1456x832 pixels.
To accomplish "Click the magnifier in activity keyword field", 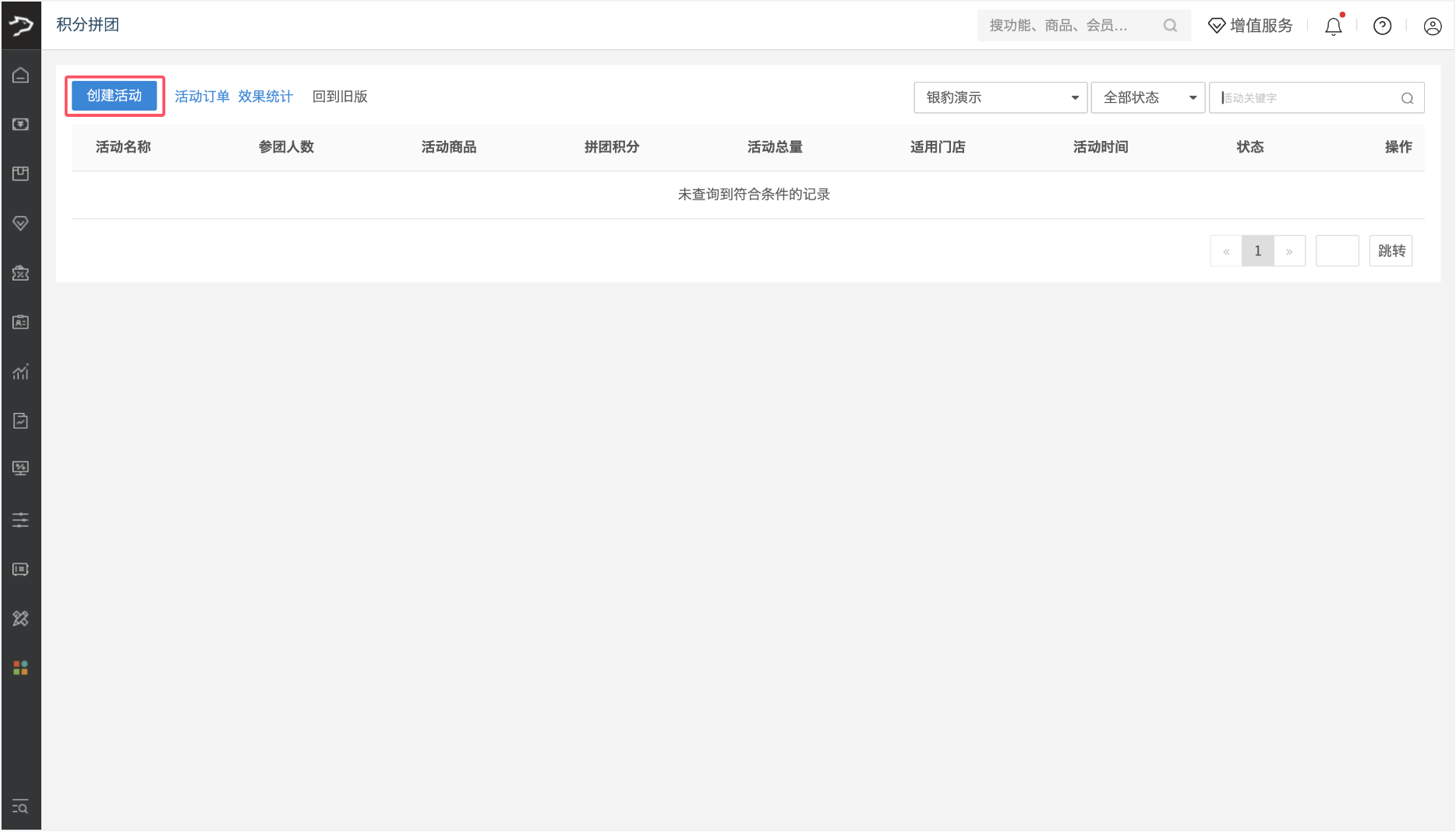I will [1407, 98].
